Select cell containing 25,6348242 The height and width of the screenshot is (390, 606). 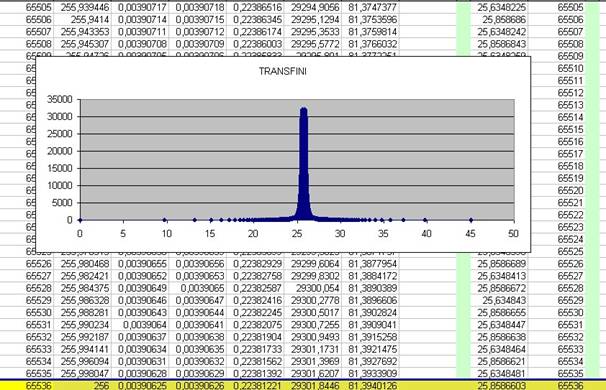(x=499, y=32)
